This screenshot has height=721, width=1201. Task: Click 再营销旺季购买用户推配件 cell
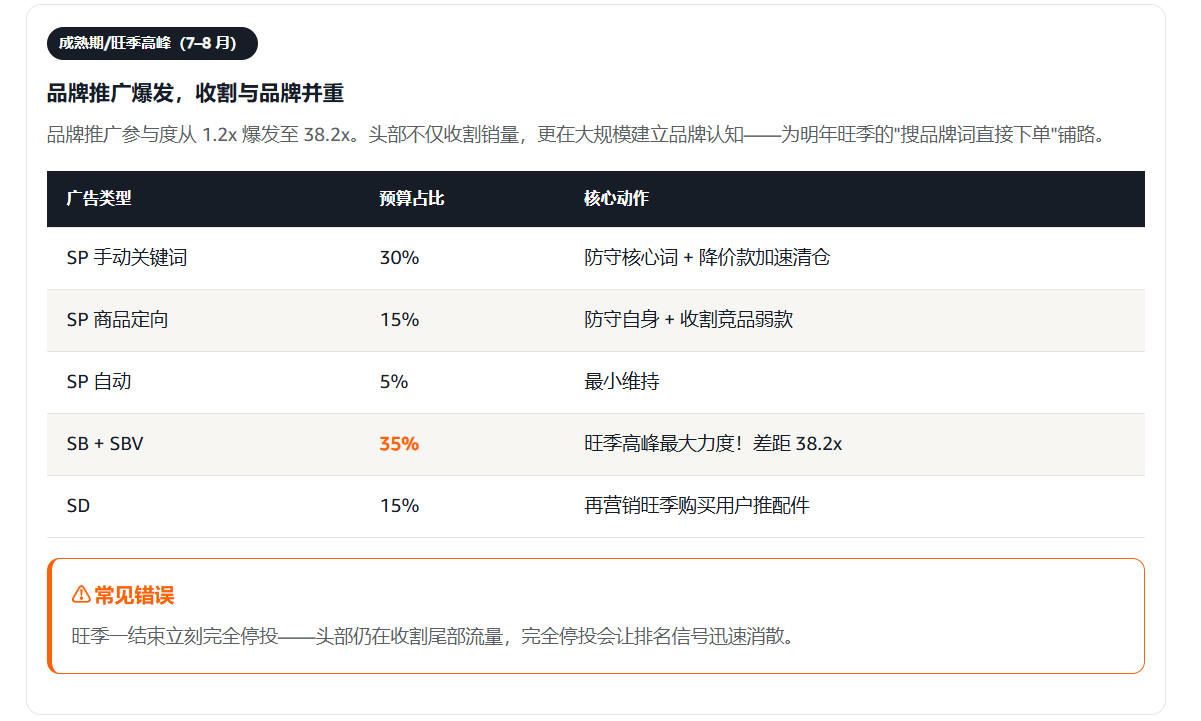(x=696, y=506)
